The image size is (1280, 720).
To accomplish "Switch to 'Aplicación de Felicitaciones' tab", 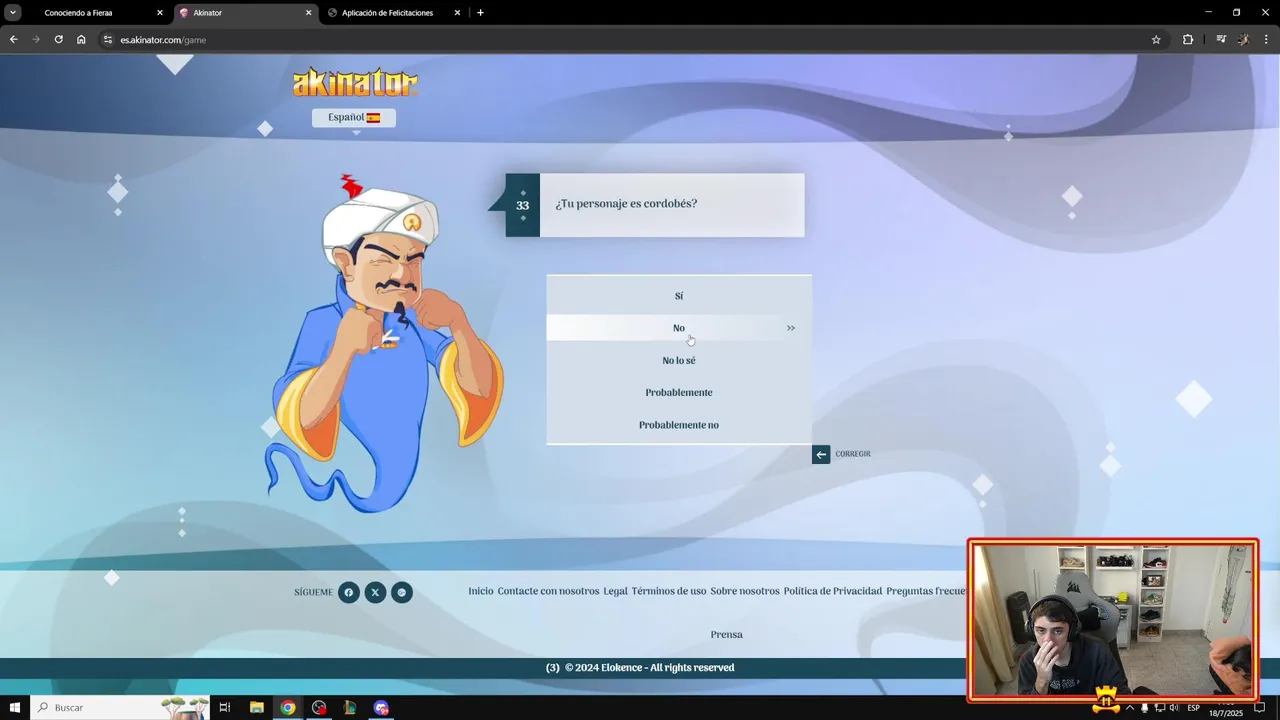I will [394, 13].
